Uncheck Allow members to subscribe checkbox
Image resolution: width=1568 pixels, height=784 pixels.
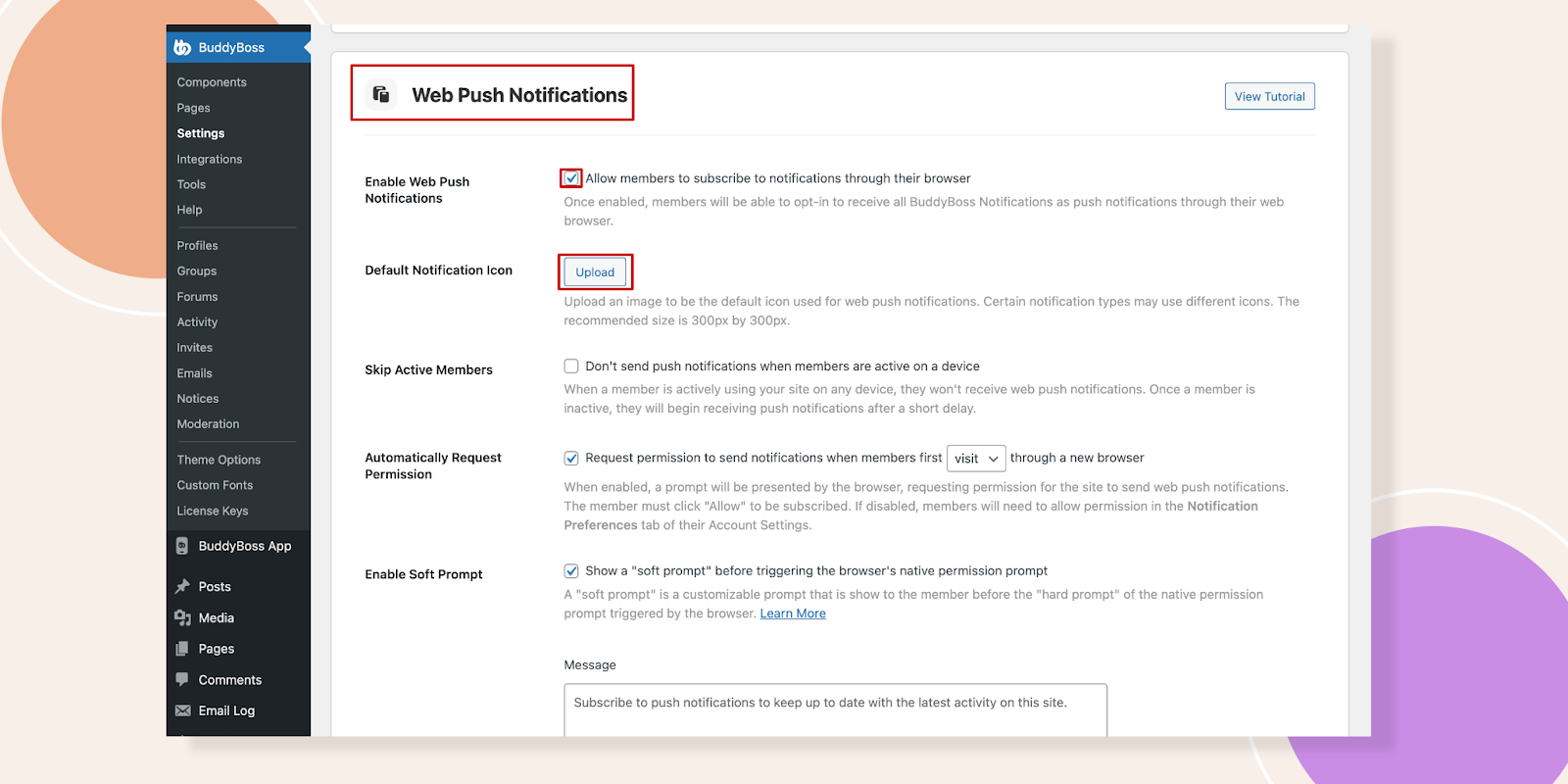[x=571, y=178]
